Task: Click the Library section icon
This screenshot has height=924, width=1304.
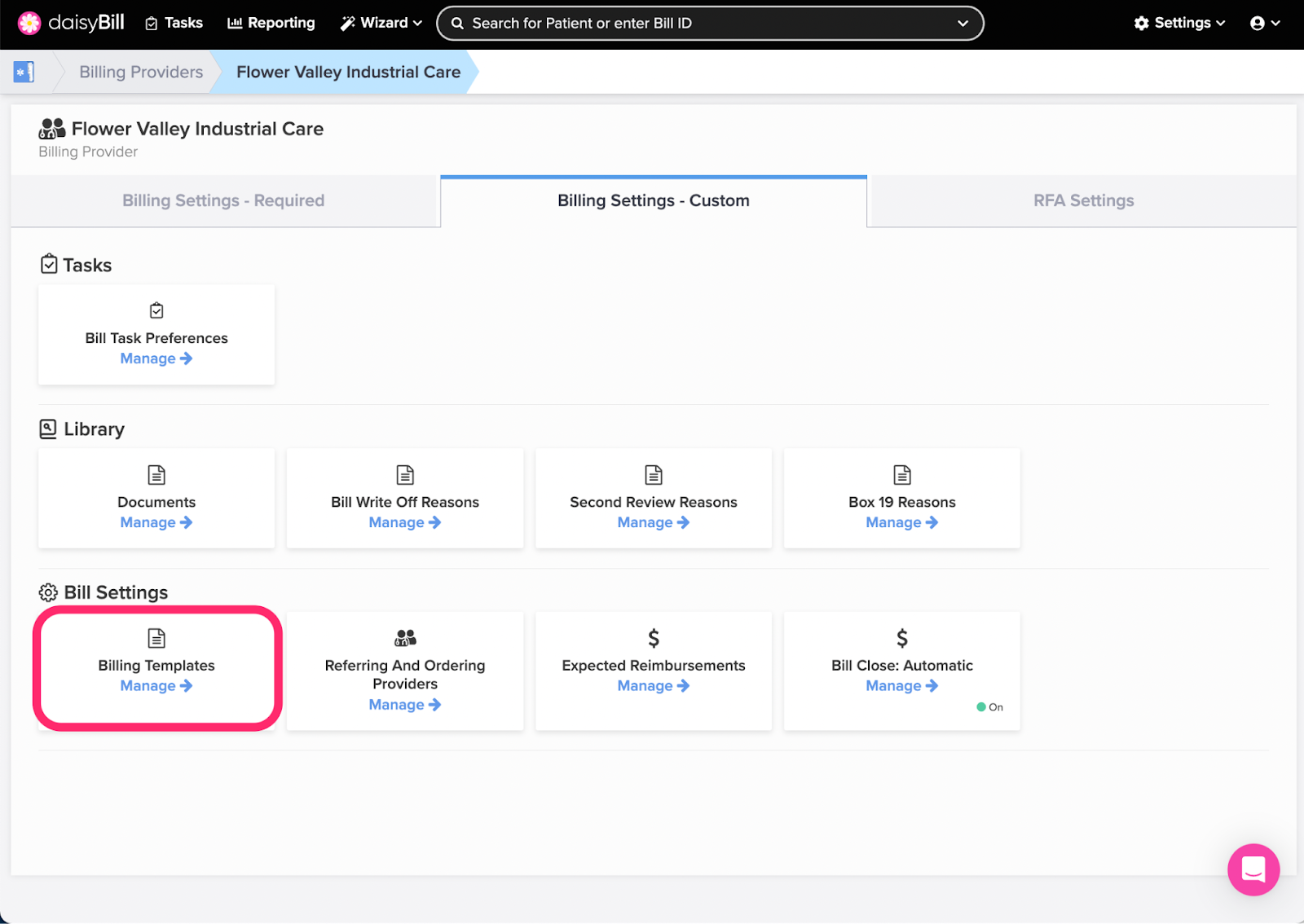Action: click(48, 429)
